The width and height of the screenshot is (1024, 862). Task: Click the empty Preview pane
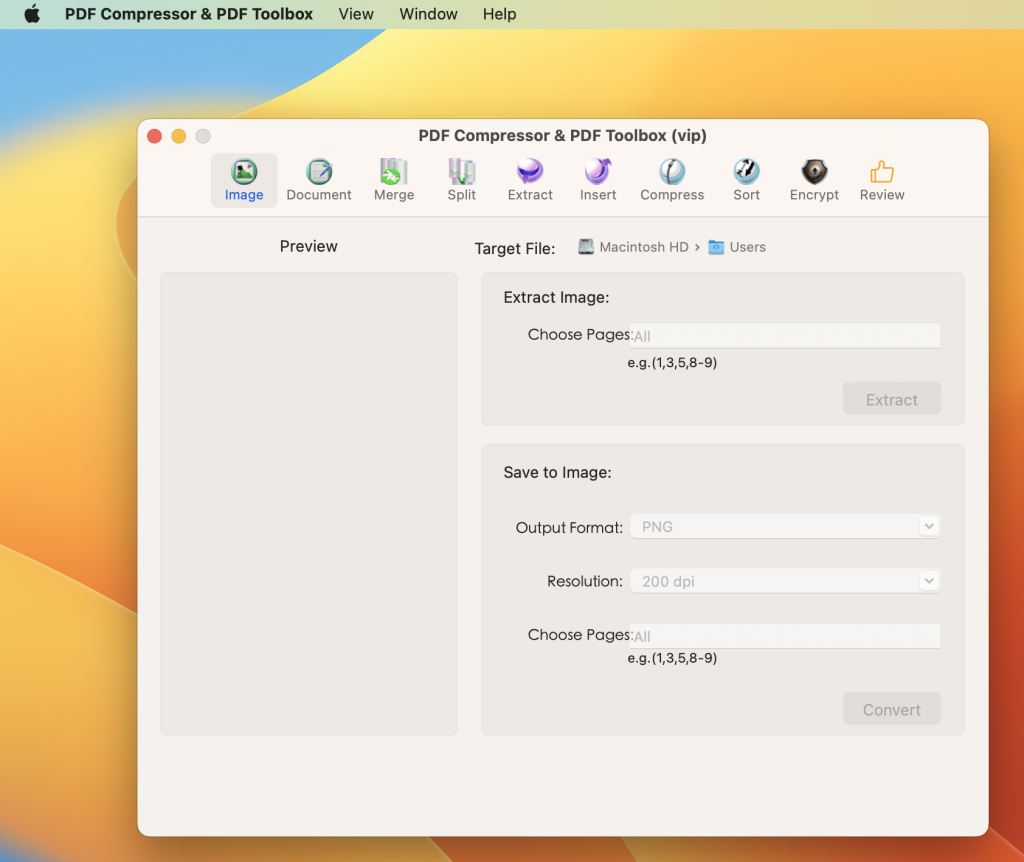309,503
